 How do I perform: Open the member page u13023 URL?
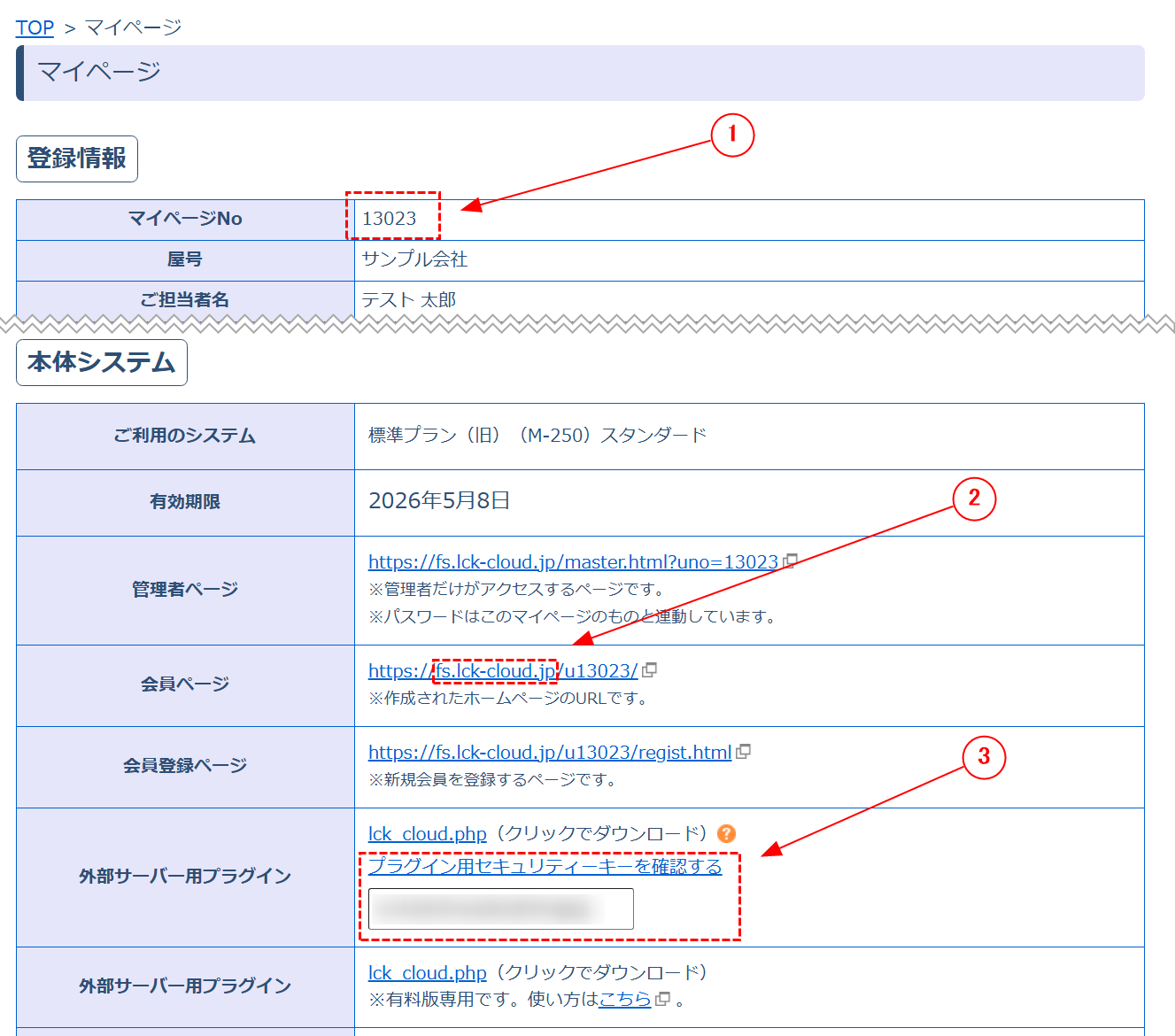[502, 671]
